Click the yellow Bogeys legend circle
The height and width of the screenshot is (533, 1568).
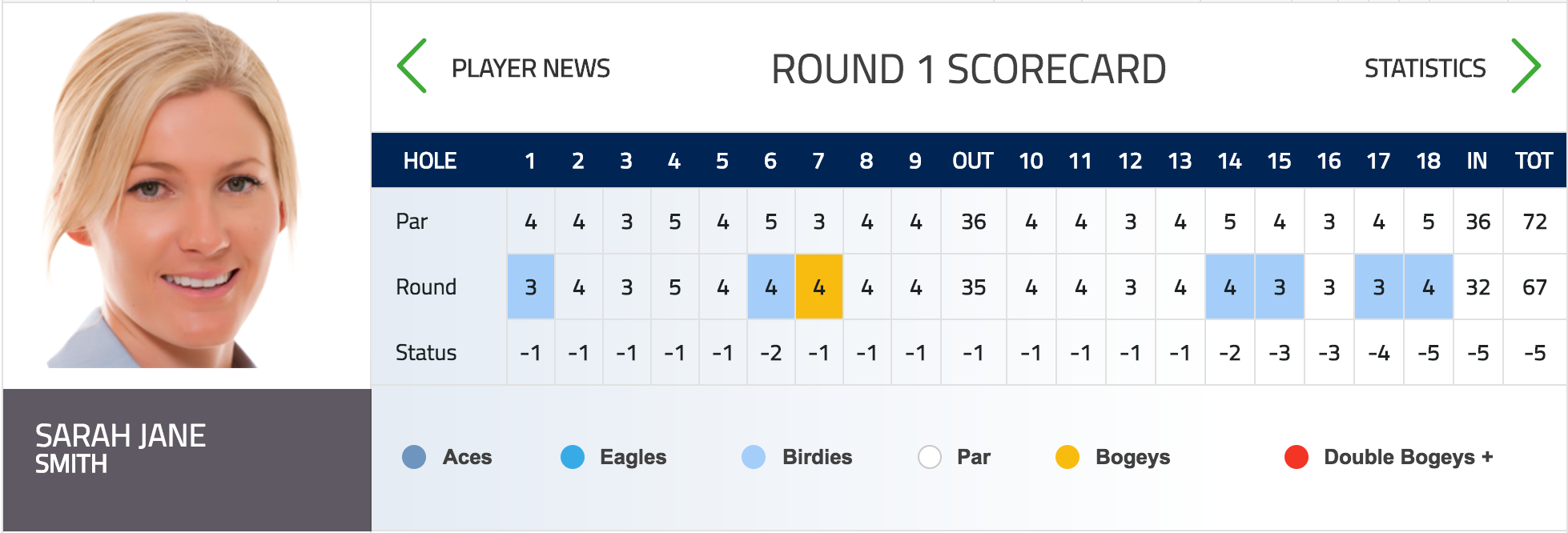(x=1067, y=457)
